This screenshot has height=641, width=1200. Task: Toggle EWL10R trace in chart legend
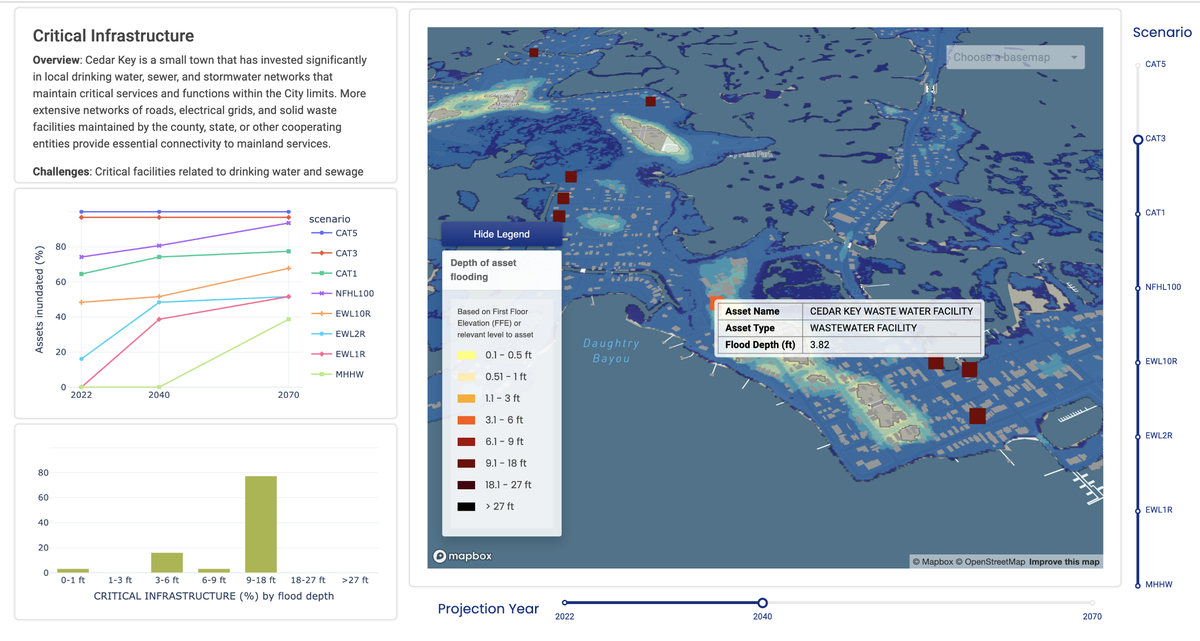coord(339,314)
